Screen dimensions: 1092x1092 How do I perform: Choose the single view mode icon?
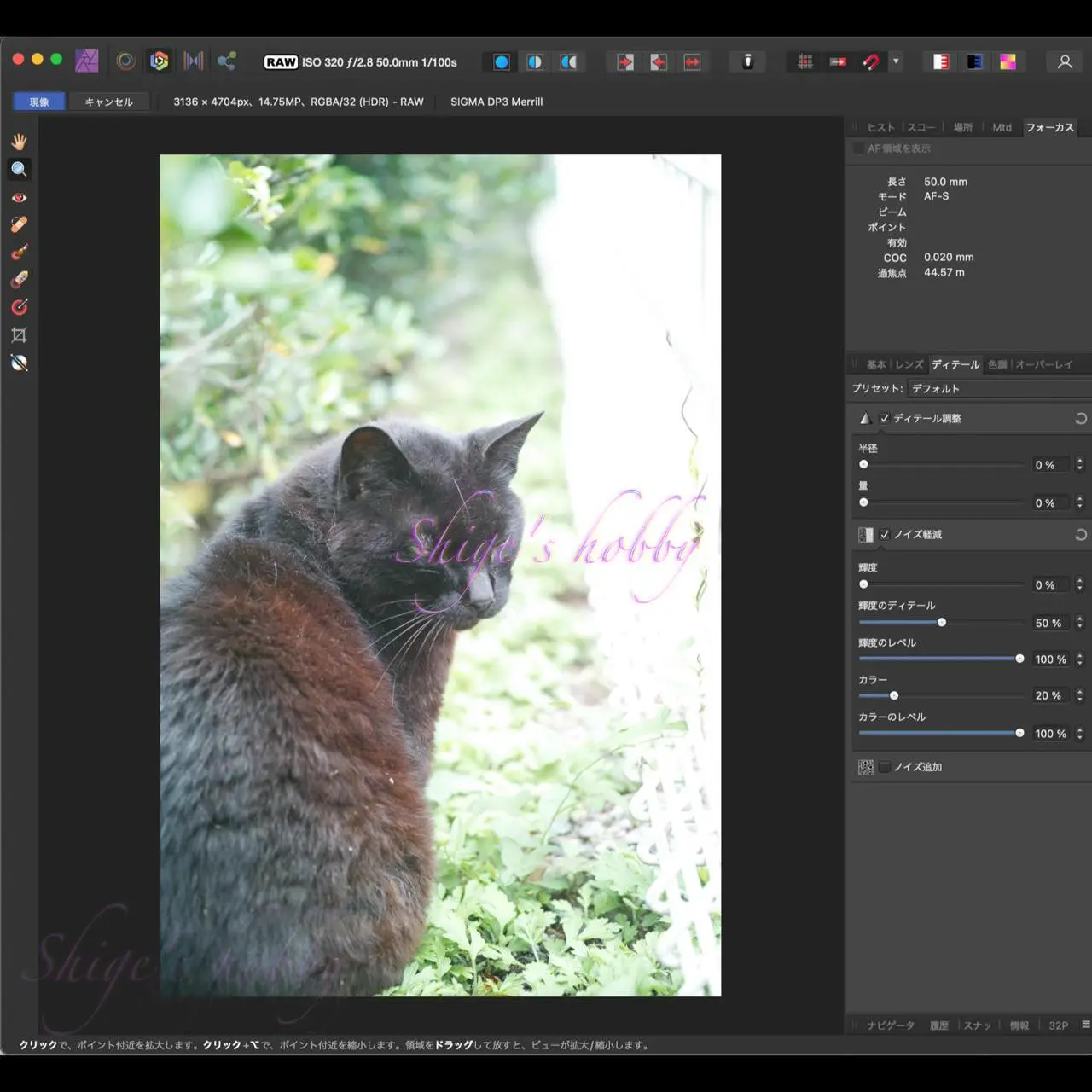point(502,61)
